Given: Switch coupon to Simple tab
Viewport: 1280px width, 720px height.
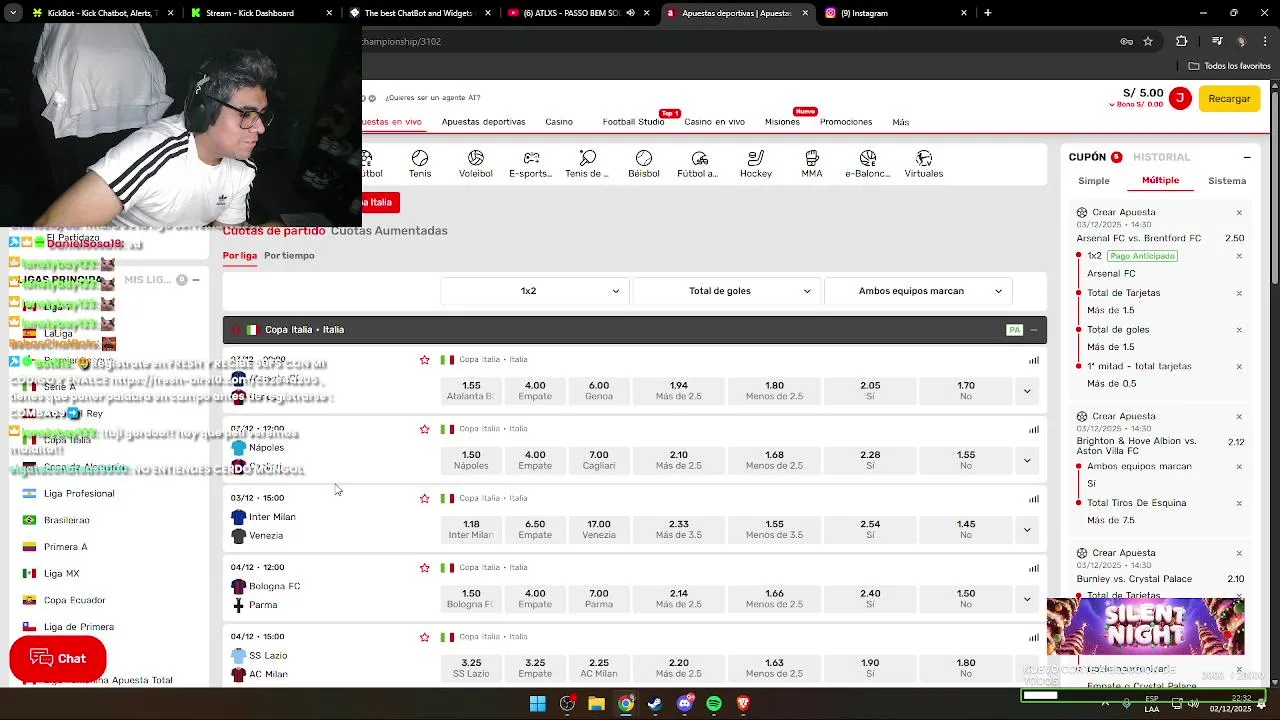Looking at the screenshot, I should point(1094,181).
